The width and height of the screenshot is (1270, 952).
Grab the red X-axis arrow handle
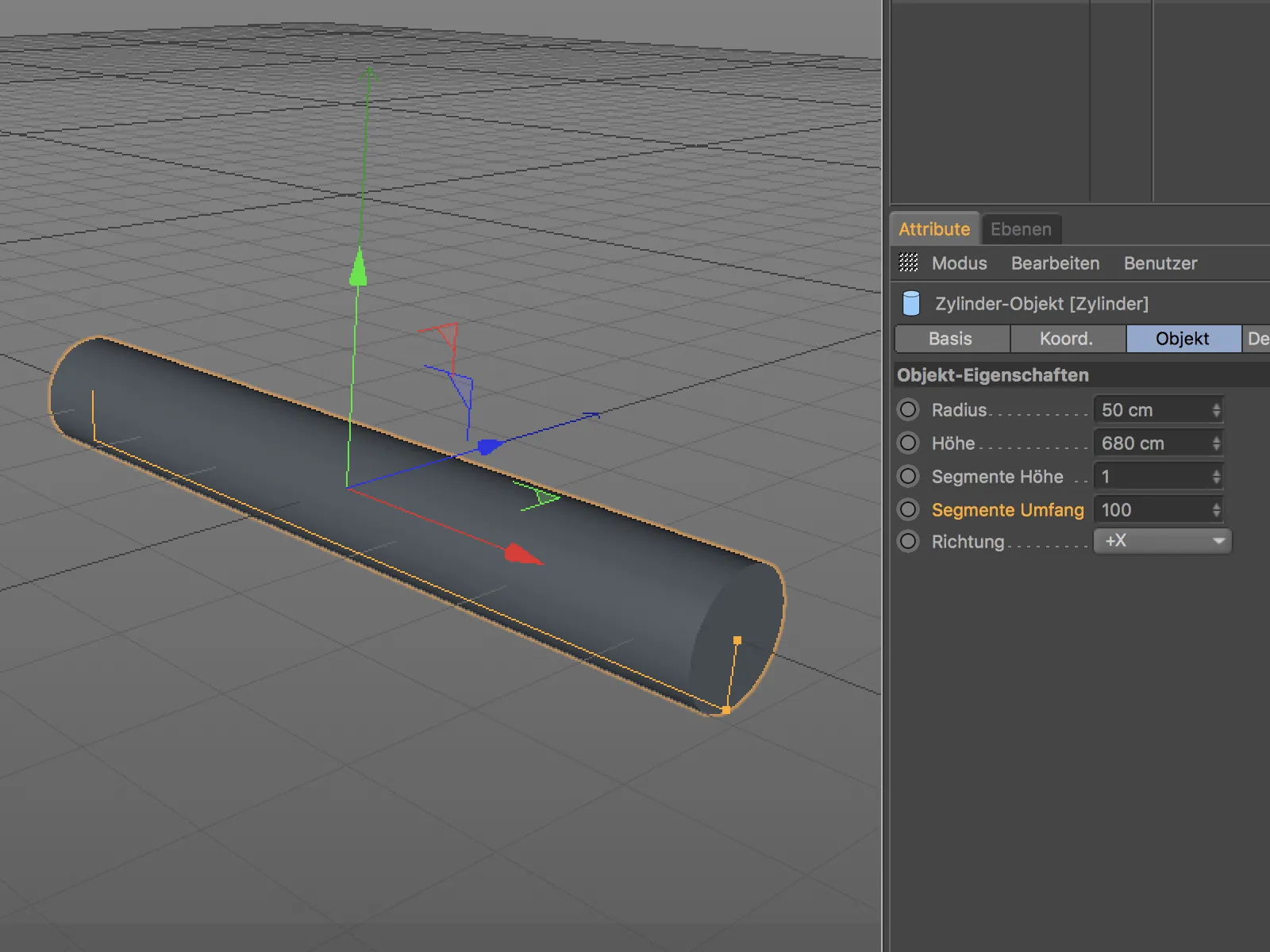pyautogui.click(x=523, y=555)
